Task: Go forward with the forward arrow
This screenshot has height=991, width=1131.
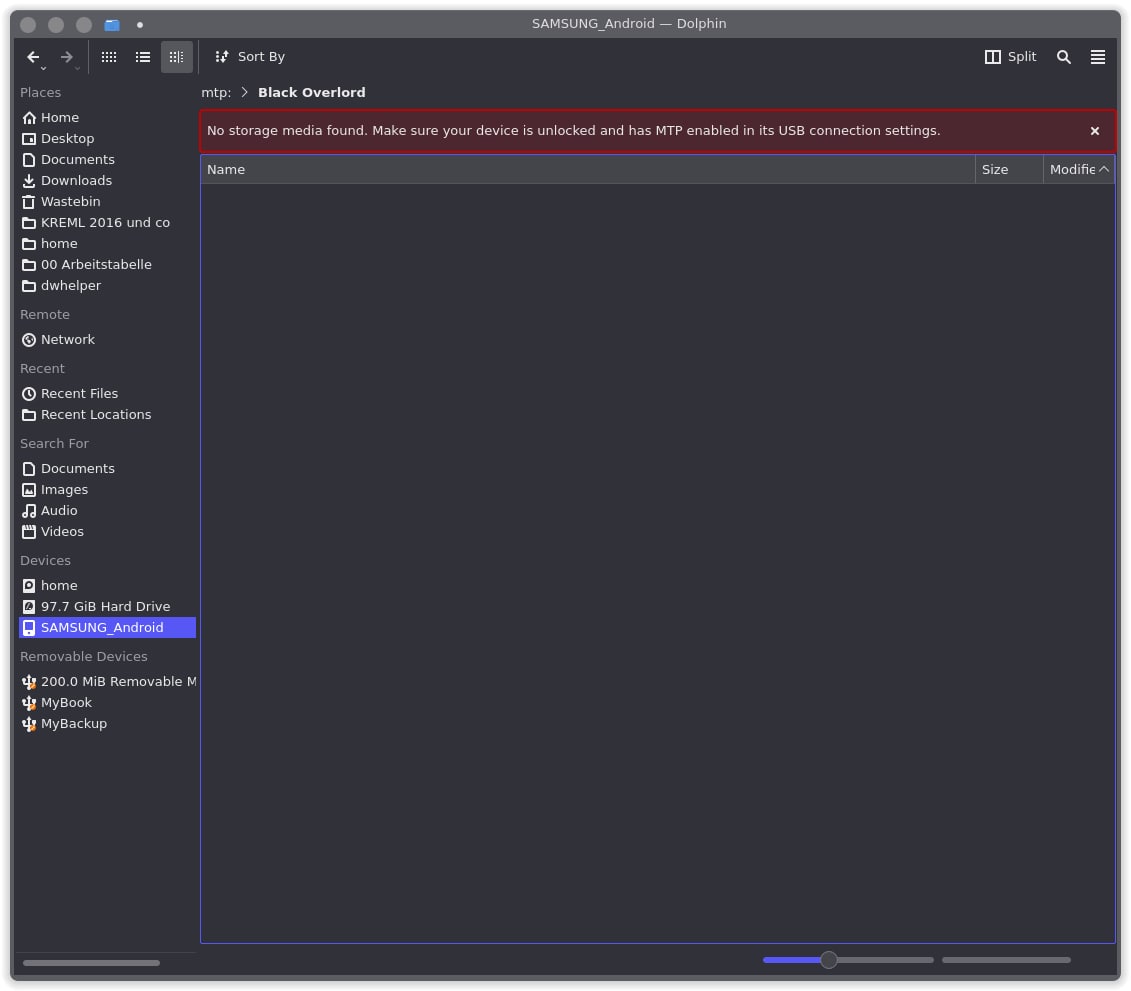Action: (66, 57)
